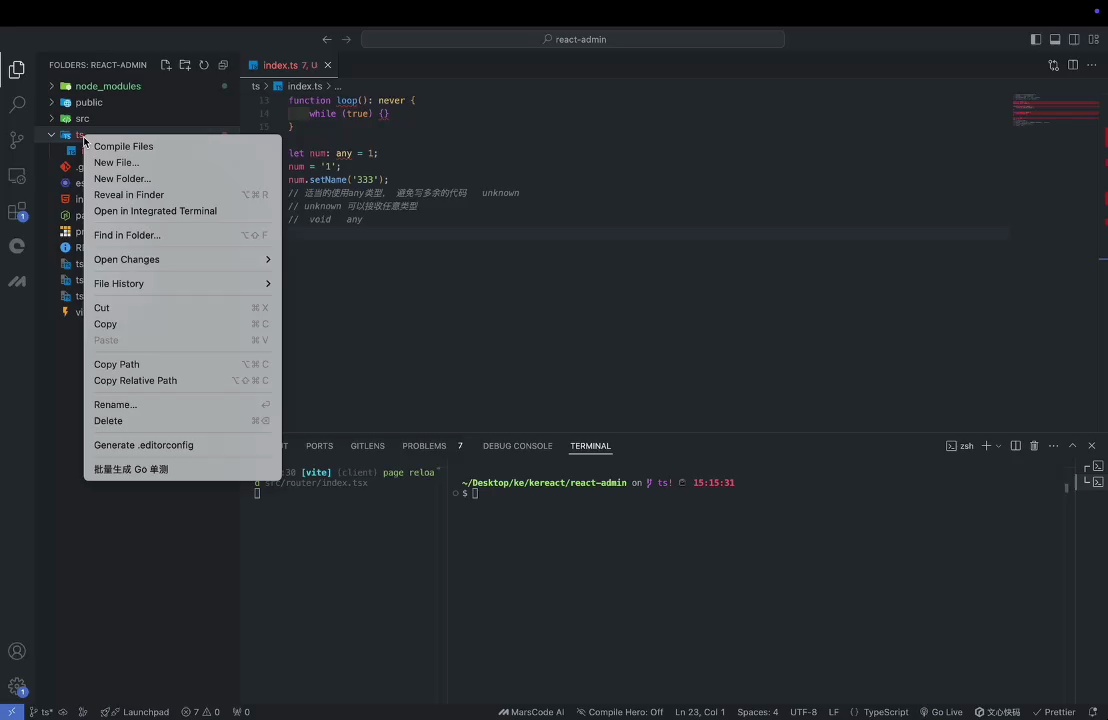1108x720 pixels.
Task: Open the Search view icon
Action: (17, 105)
